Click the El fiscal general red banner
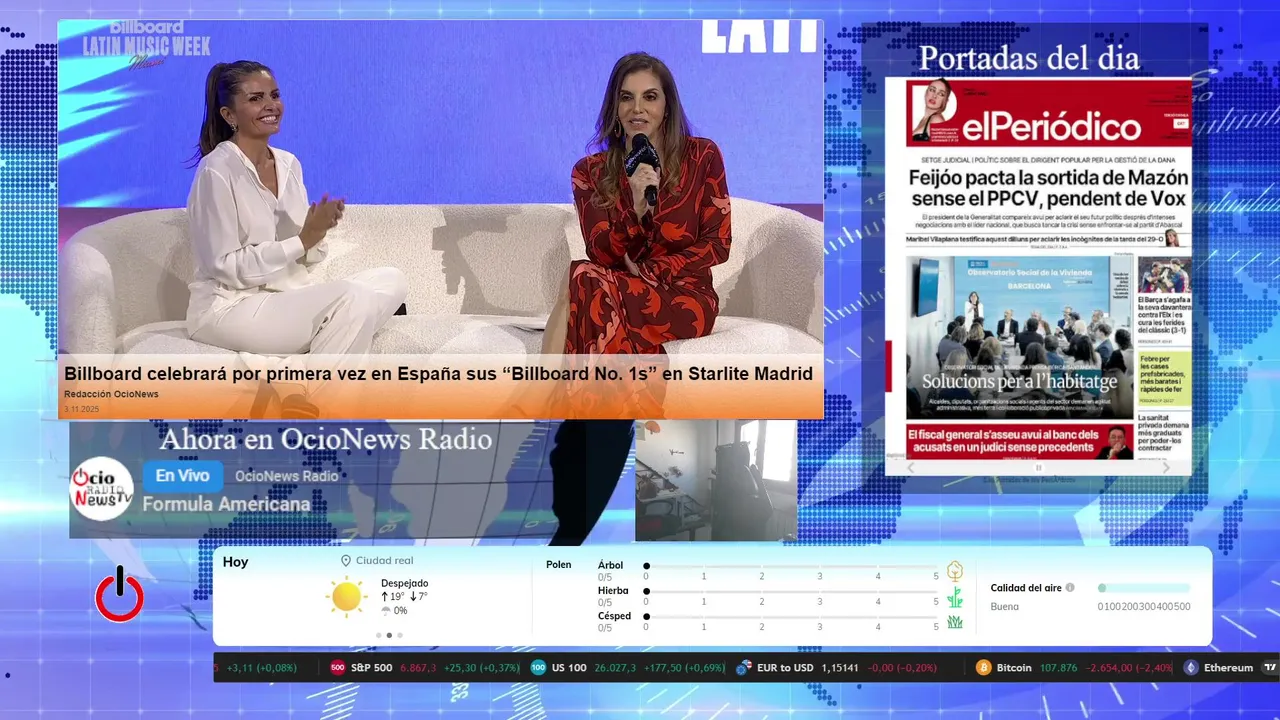Screen dimensions: 1280x720 point(1019,441)
